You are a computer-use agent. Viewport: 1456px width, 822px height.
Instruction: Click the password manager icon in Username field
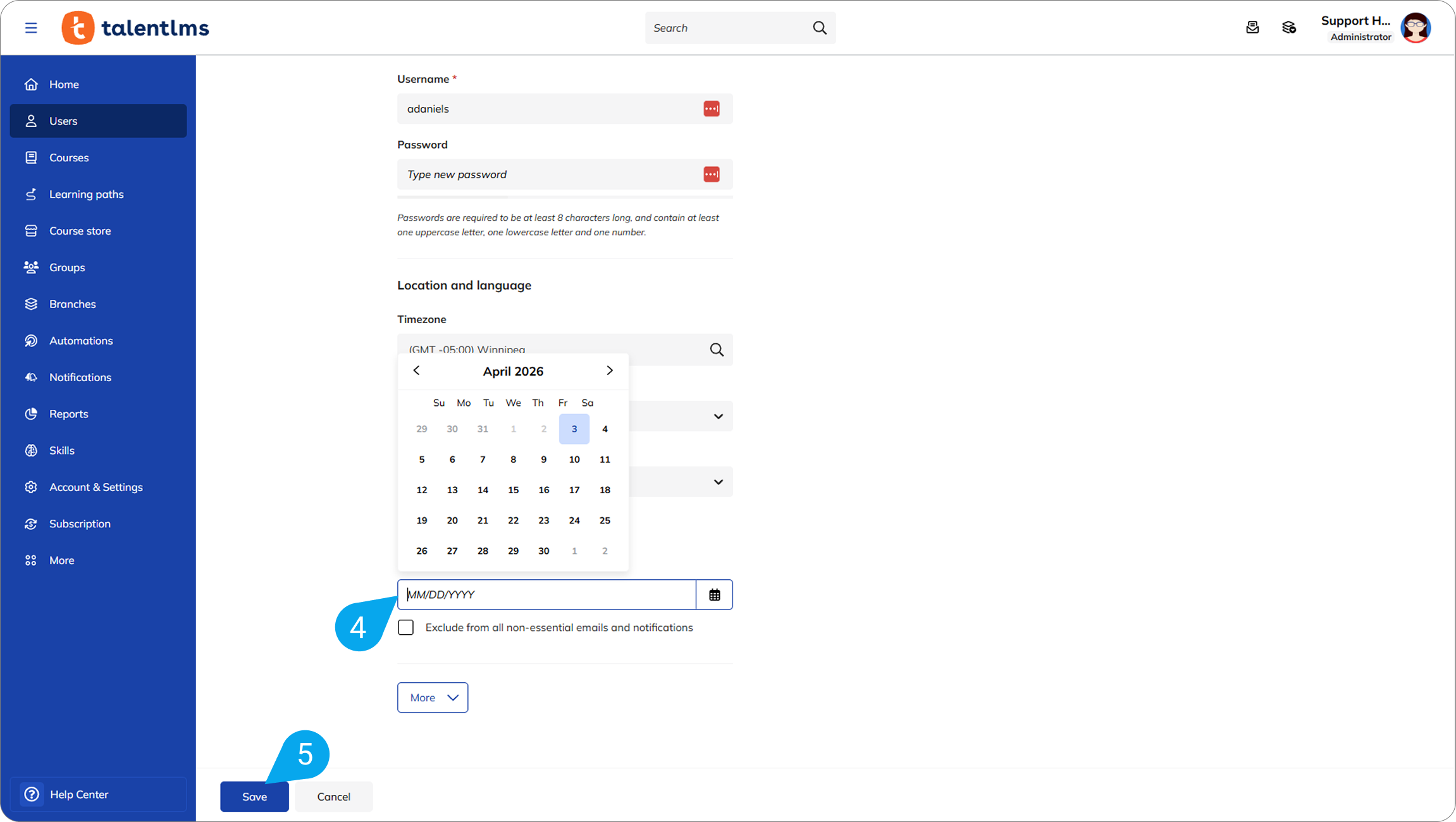coord(711,109)
